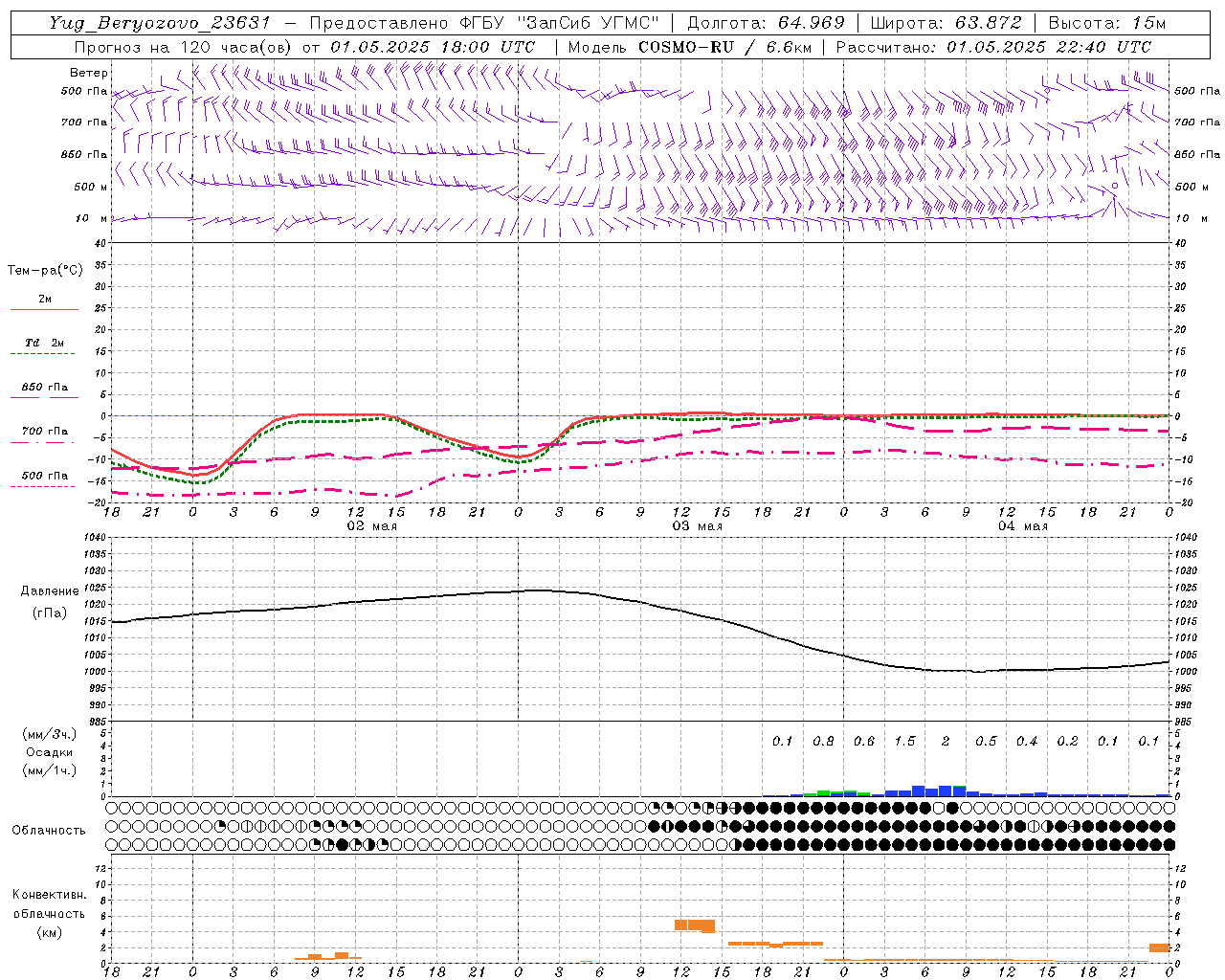Click the "04 мая" date label
1225x980 pixels.
point(1022,526)
